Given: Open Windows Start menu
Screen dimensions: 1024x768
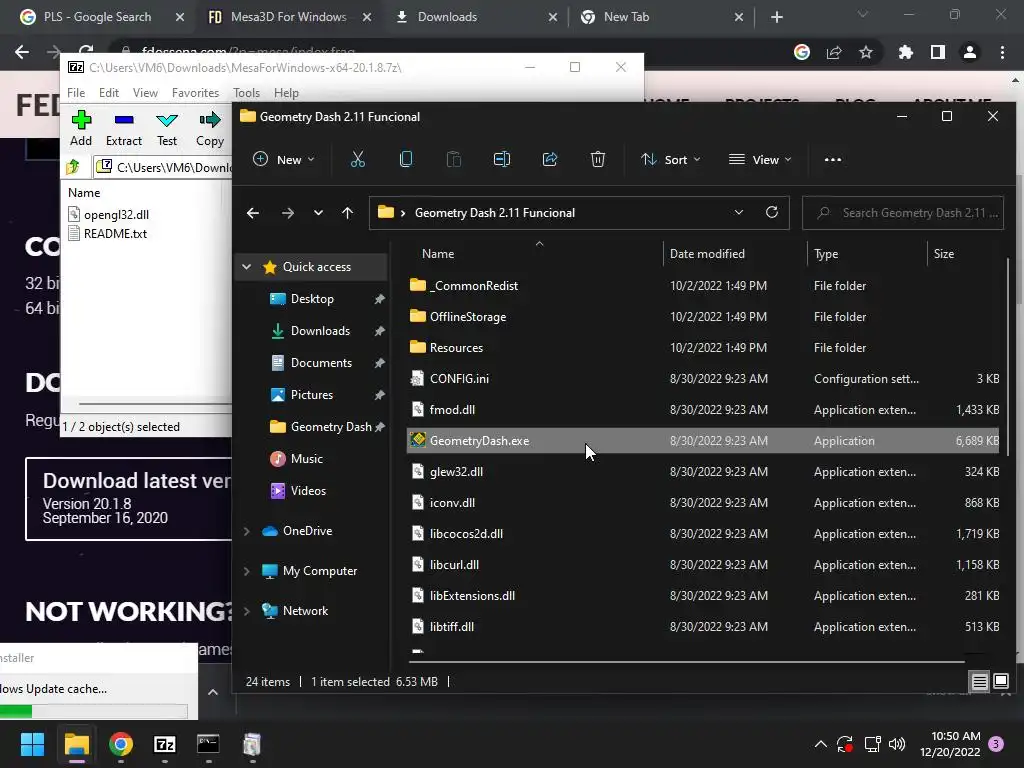Looking at the screenshot, I should click(x=32, y=744).
